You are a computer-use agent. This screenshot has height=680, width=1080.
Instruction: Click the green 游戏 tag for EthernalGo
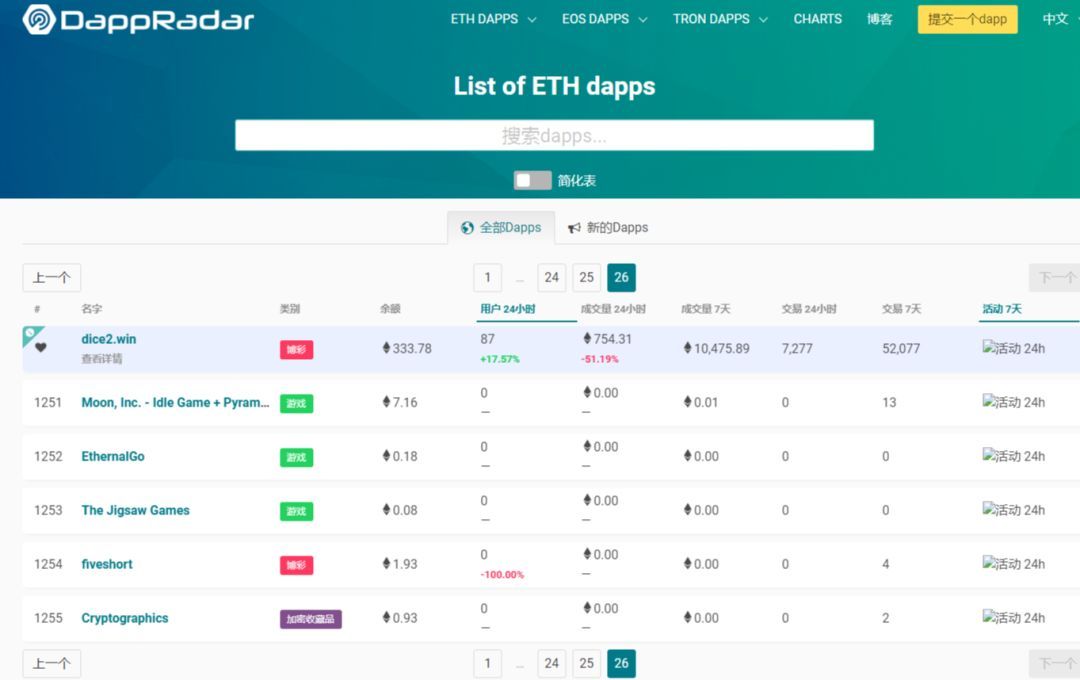tap(296, 457)
